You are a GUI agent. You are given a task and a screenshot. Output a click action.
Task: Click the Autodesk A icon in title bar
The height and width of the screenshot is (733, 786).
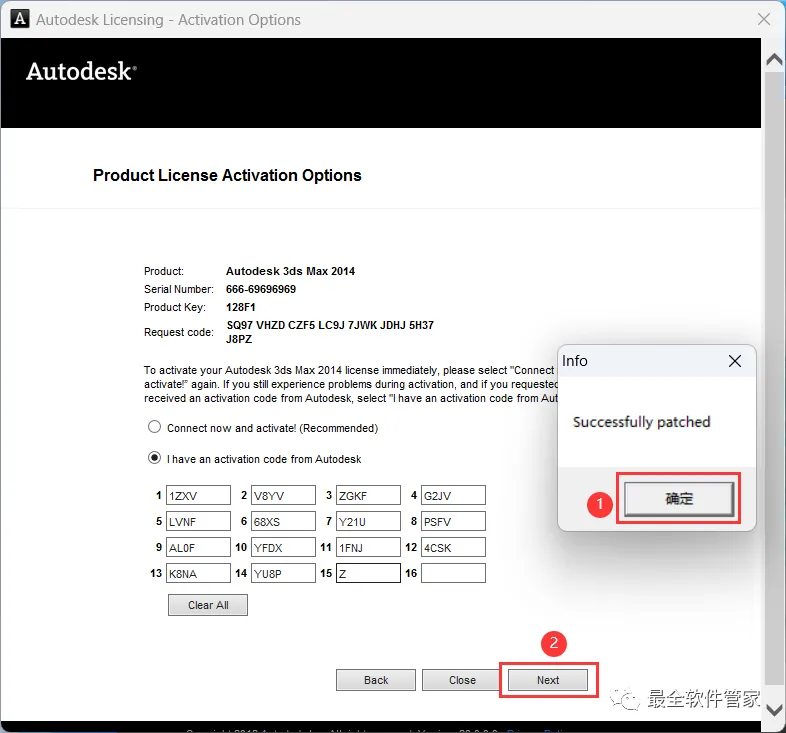tap(20, 19)
